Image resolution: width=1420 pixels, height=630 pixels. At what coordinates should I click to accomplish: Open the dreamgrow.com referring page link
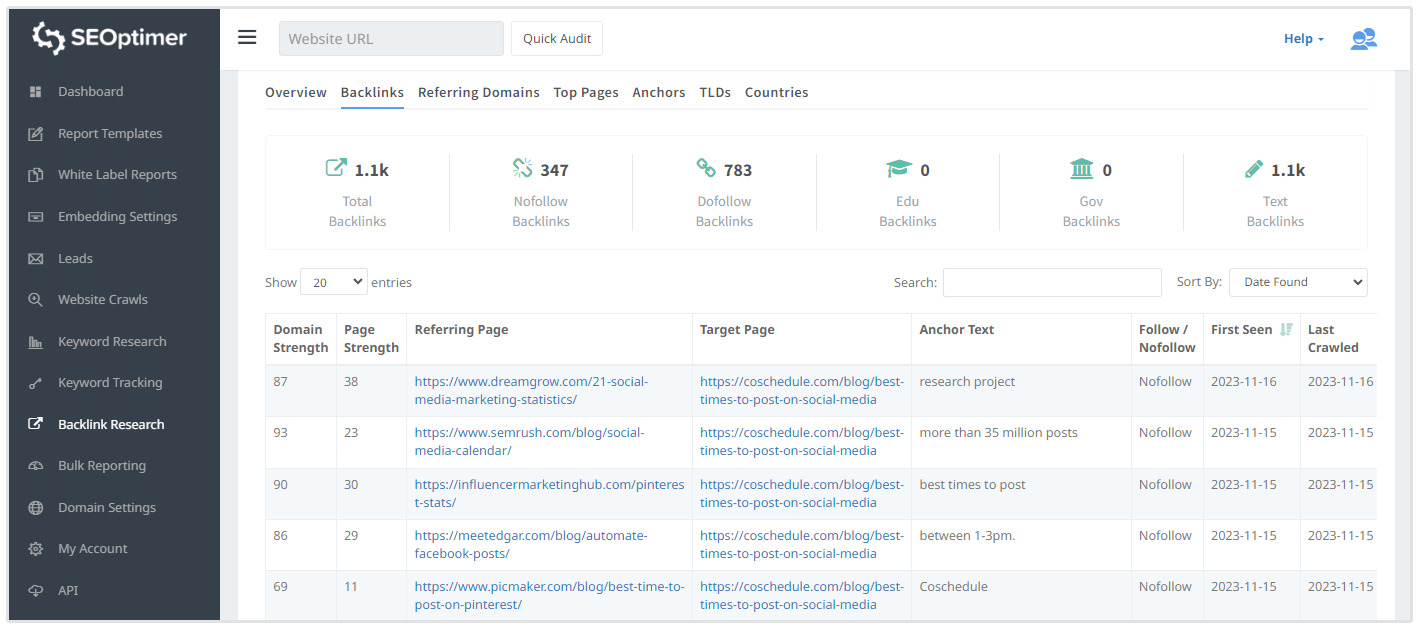[x=531, y=391]
